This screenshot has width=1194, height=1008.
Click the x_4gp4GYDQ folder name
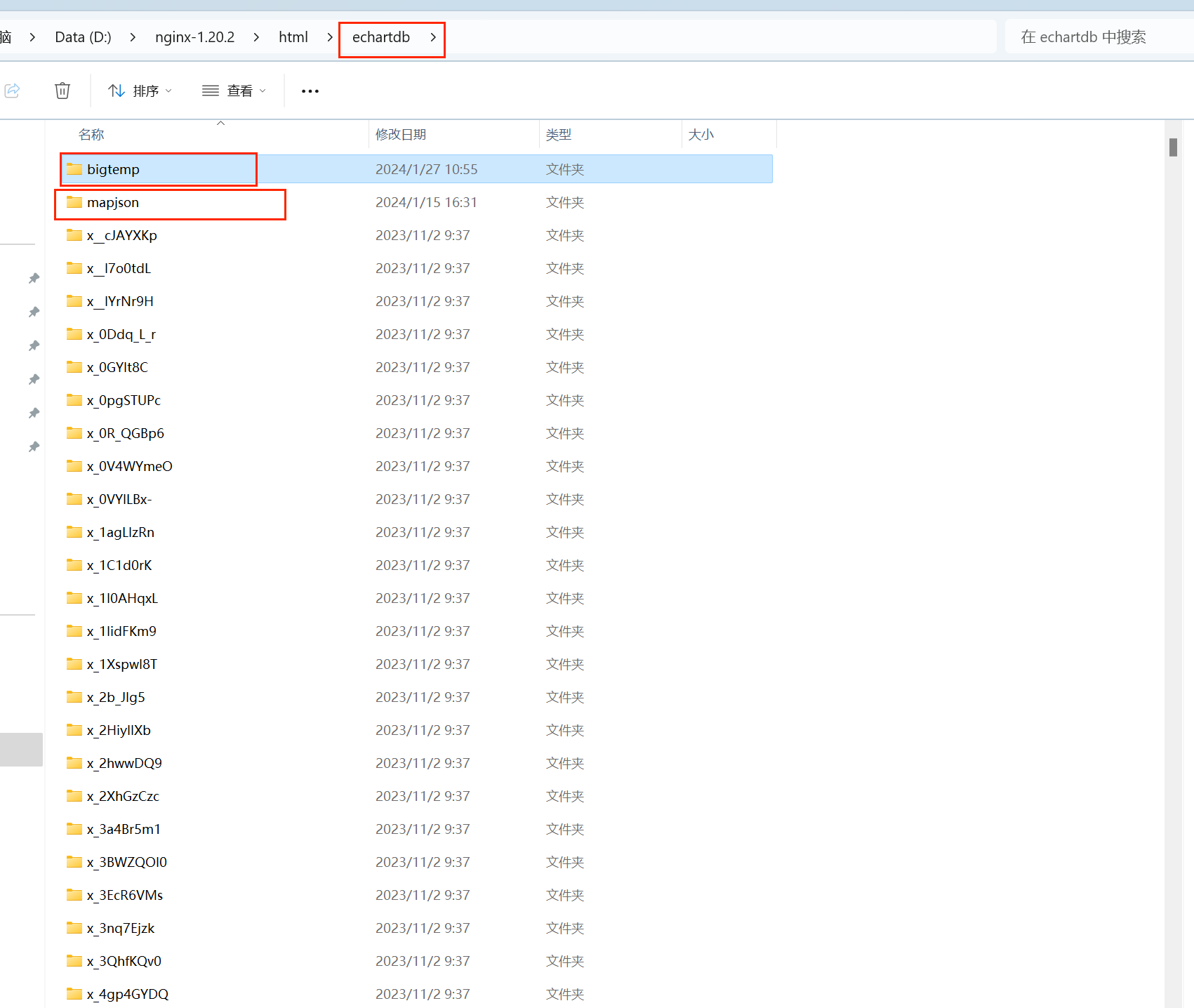[128, 994]
